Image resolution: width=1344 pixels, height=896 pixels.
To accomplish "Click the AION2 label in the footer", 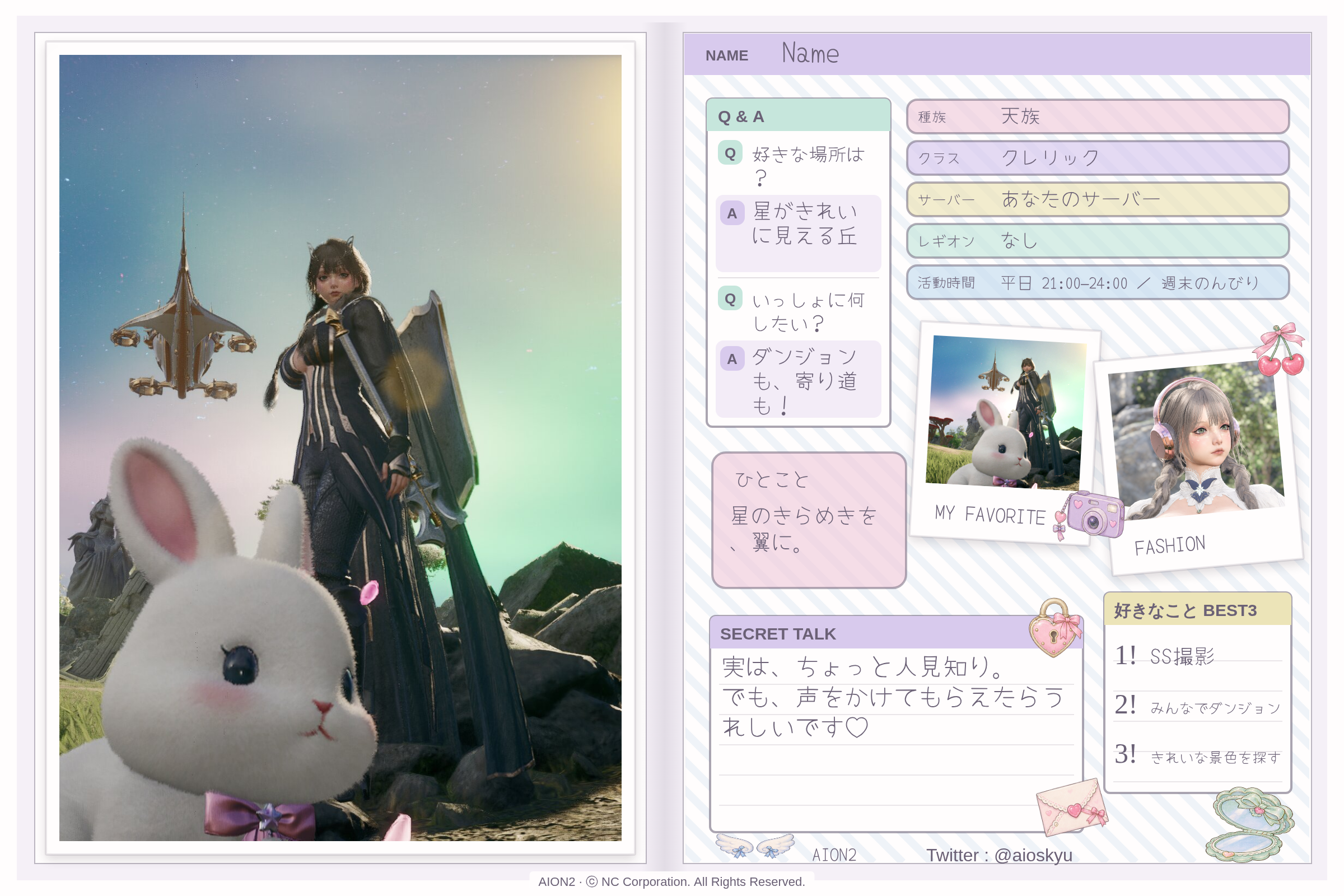I will 834,856.
